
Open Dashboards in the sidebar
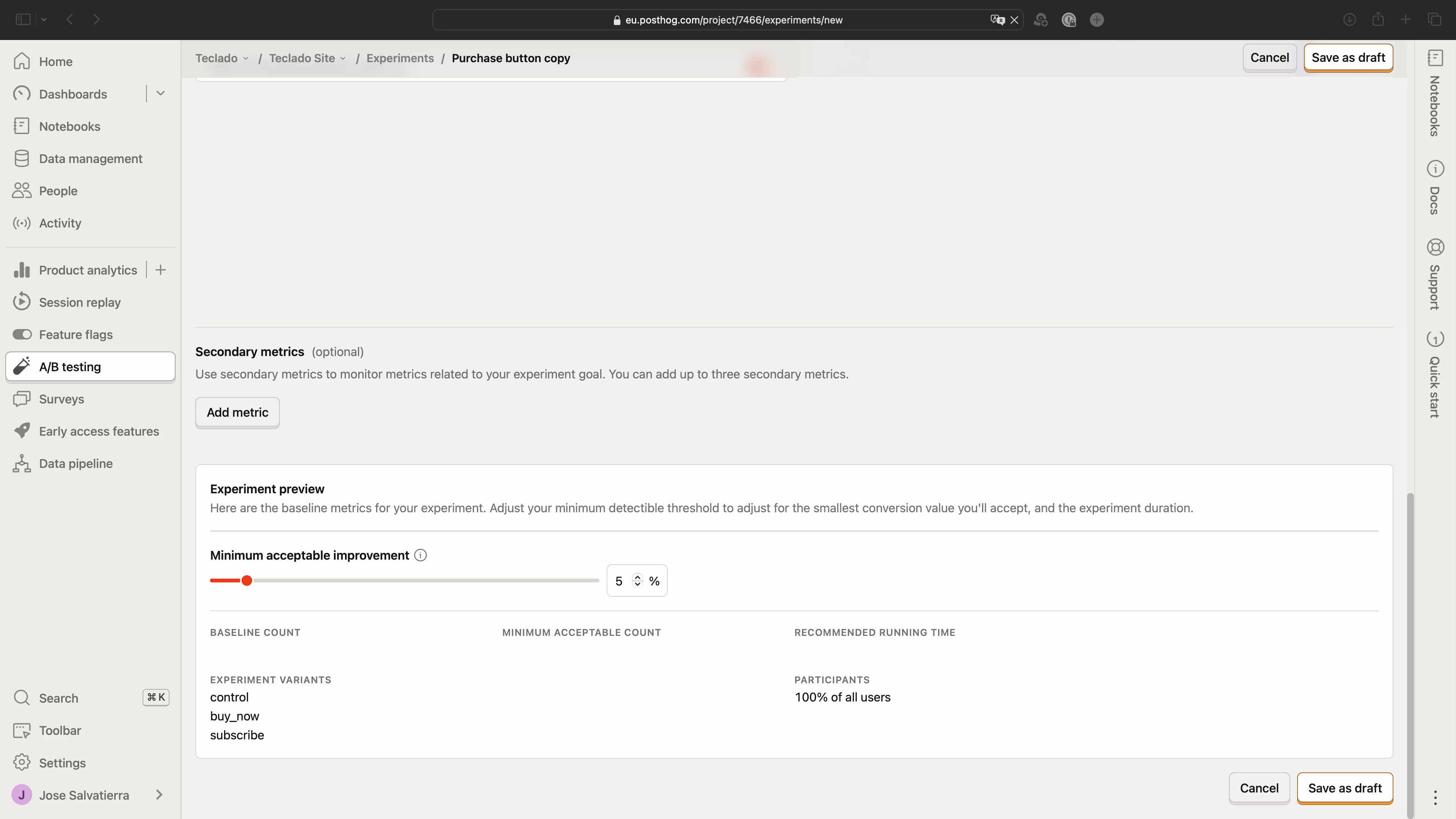[76, 94]
